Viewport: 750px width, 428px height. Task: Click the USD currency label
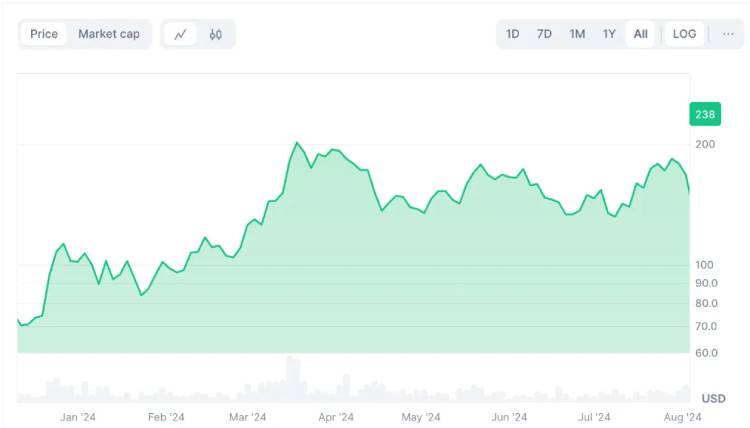[x=713, y=398]
